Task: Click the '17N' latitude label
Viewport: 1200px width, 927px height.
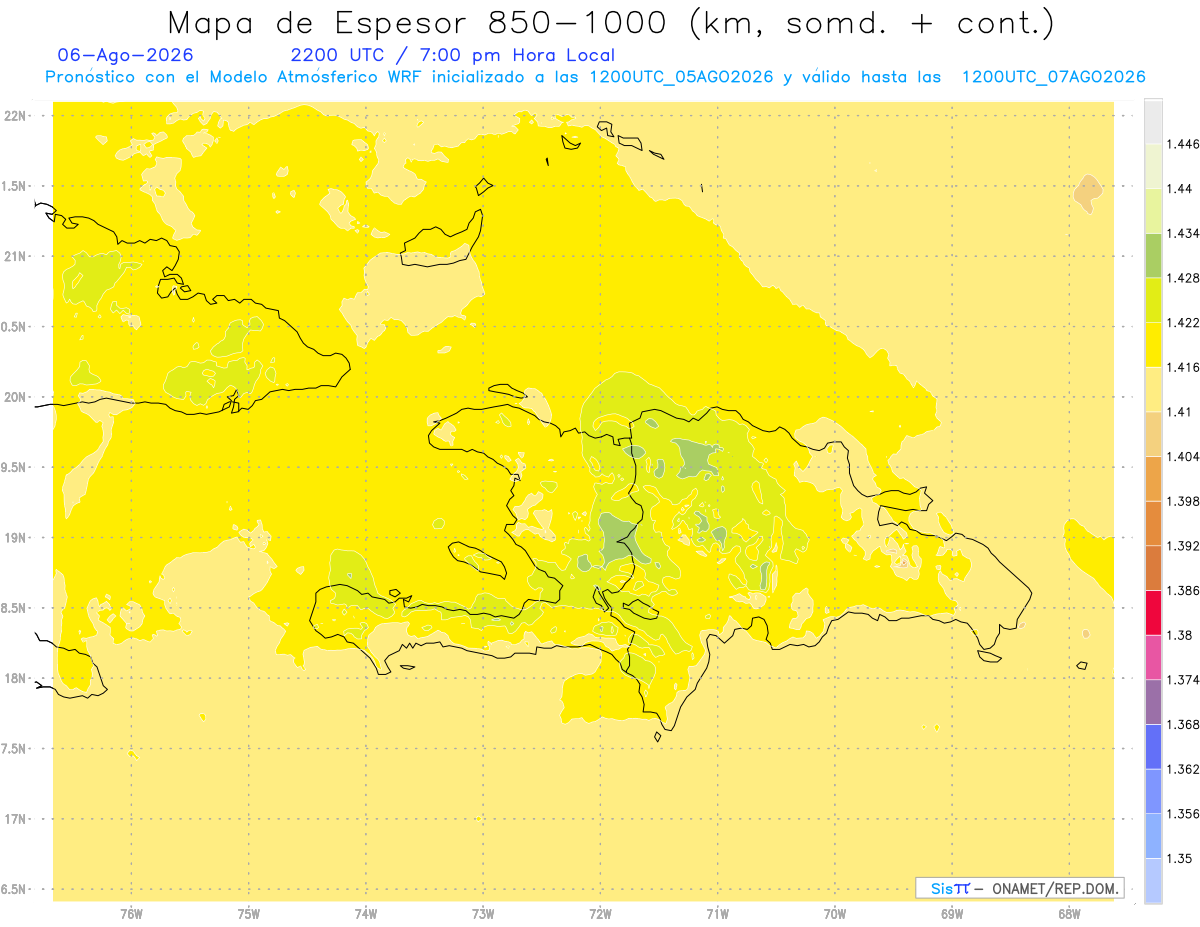Action: (x=14, y=819)
